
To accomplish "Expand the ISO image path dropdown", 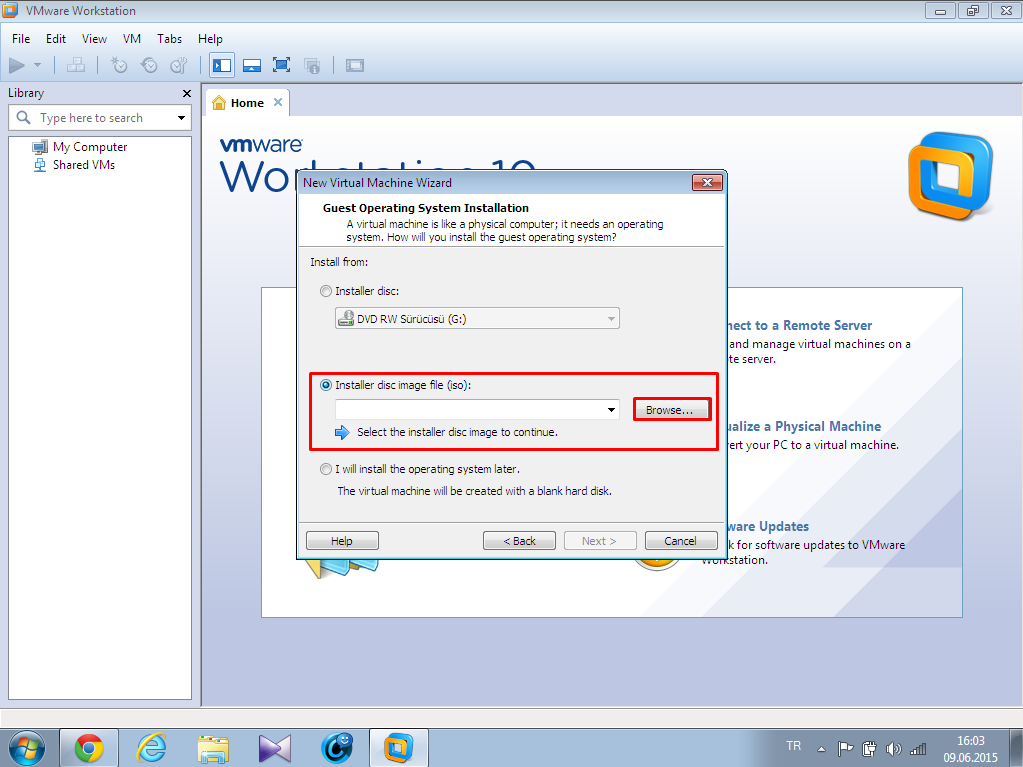I will click(611, 410).
